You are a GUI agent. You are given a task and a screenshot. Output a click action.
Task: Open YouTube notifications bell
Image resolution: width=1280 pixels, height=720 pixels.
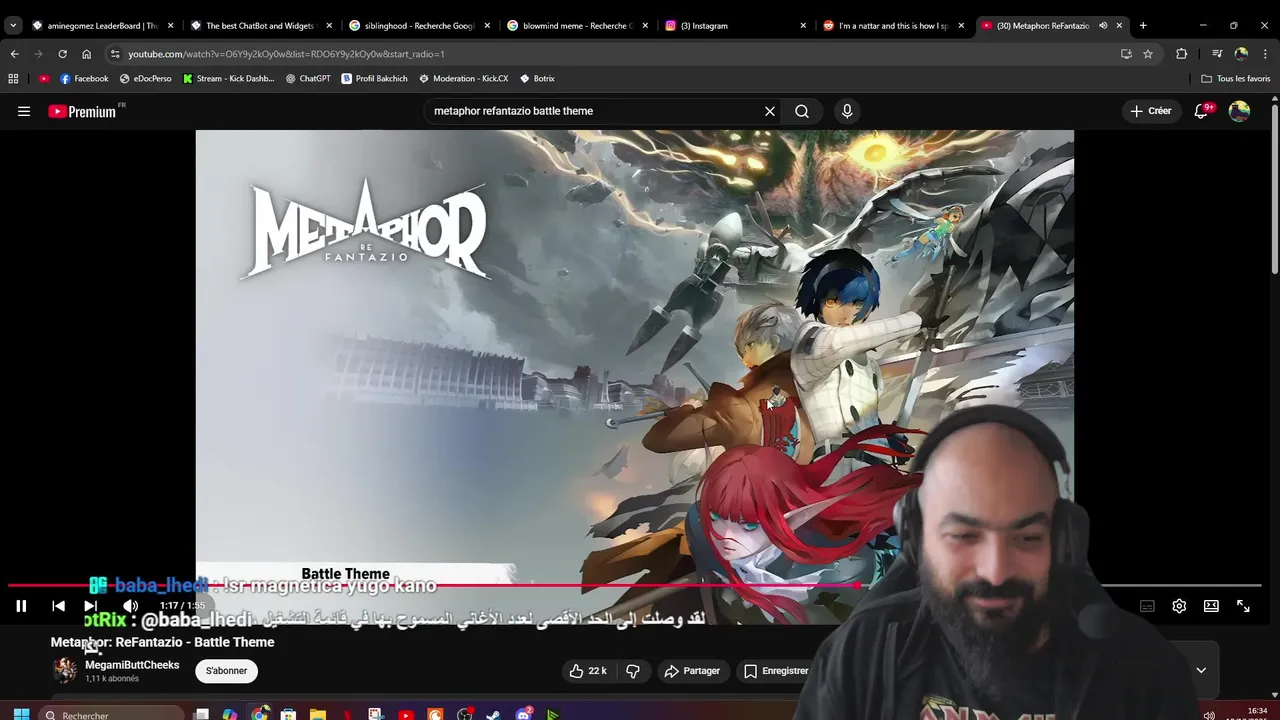coord(1202,111)
